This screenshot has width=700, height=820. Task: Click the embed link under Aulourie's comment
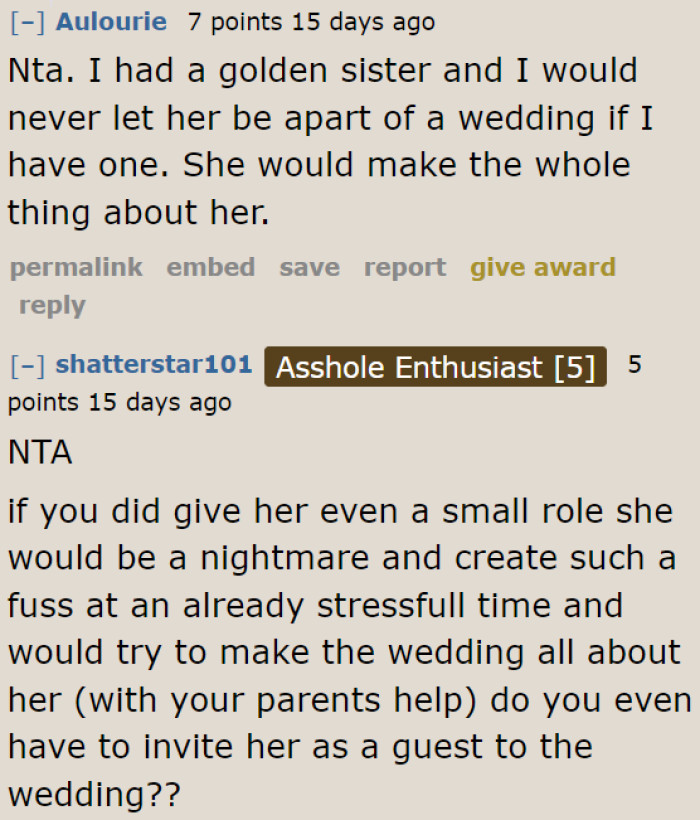point(210,267)
